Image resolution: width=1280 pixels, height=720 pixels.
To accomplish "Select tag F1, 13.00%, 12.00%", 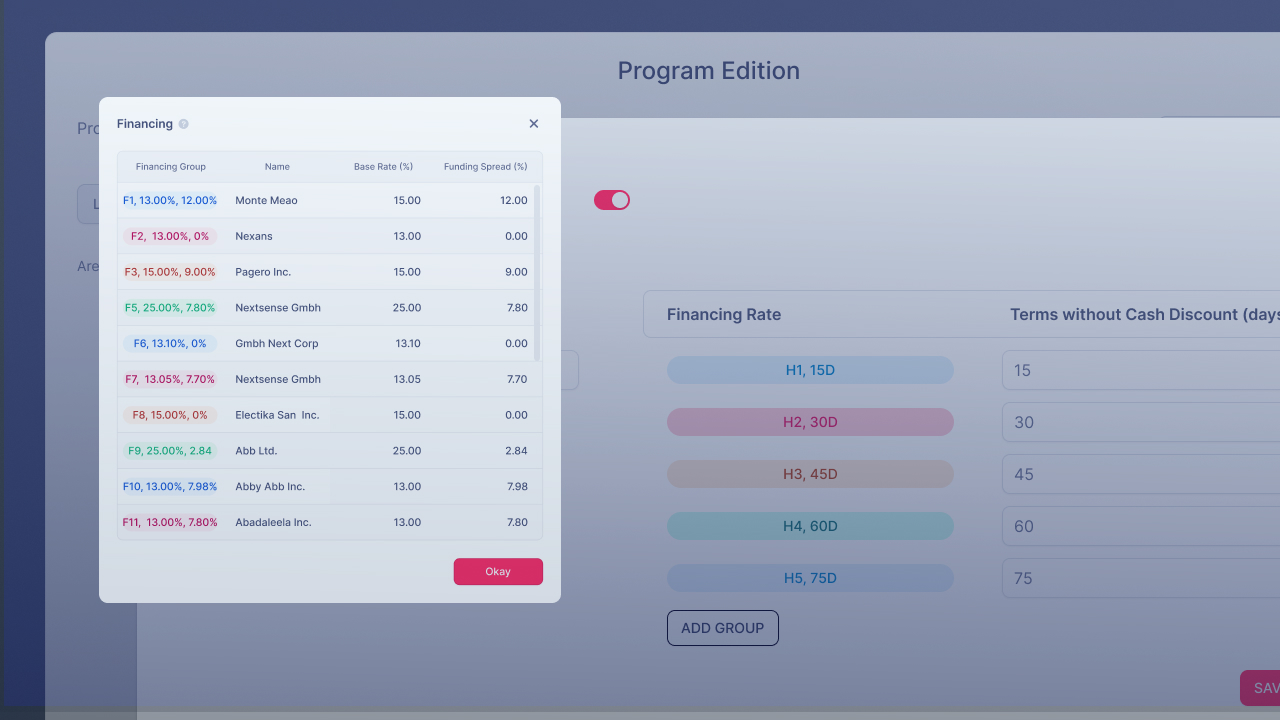I will (170, 201).
